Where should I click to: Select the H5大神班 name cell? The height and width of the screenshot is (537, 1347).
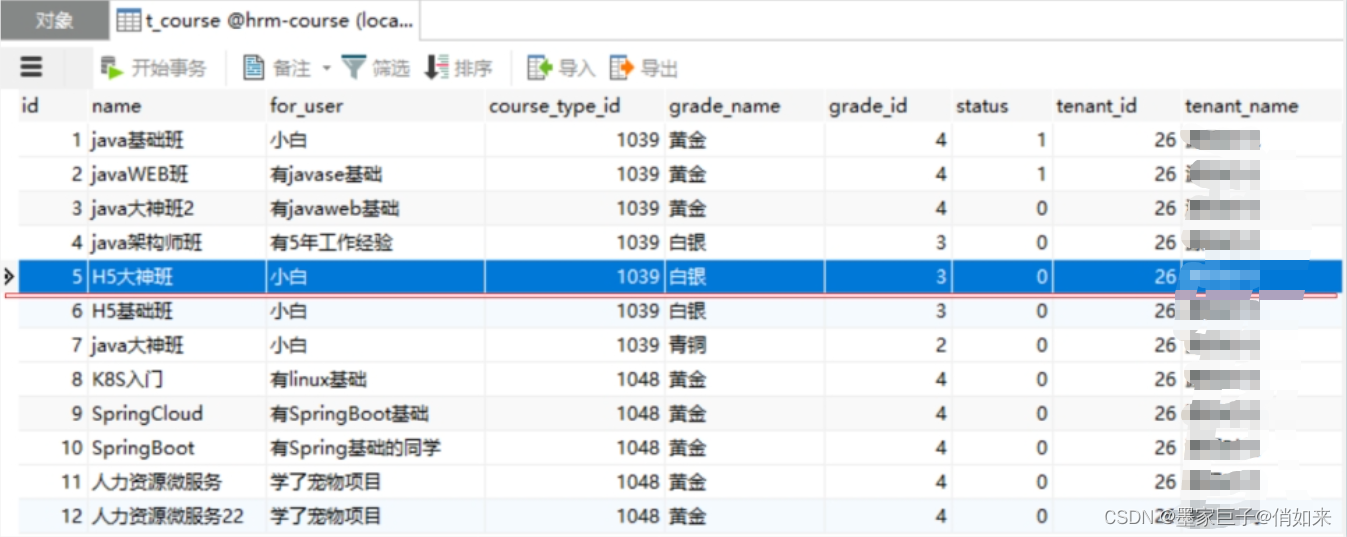pos(176,277)
